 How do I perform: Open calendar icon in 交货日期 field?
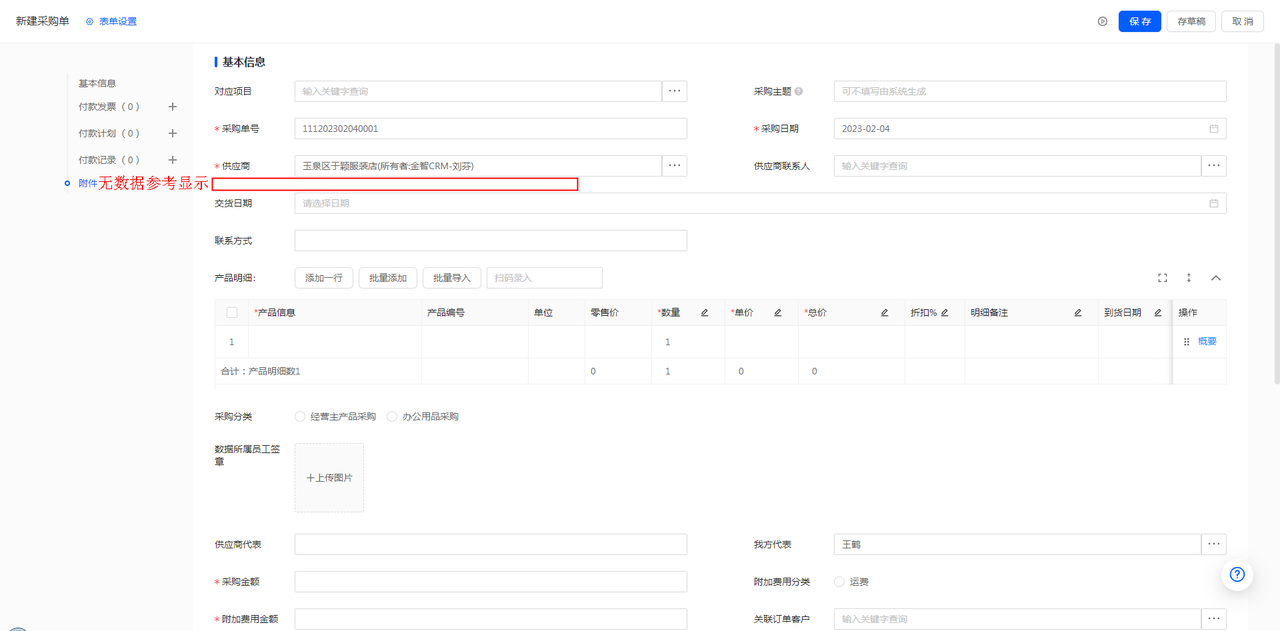1214,203
